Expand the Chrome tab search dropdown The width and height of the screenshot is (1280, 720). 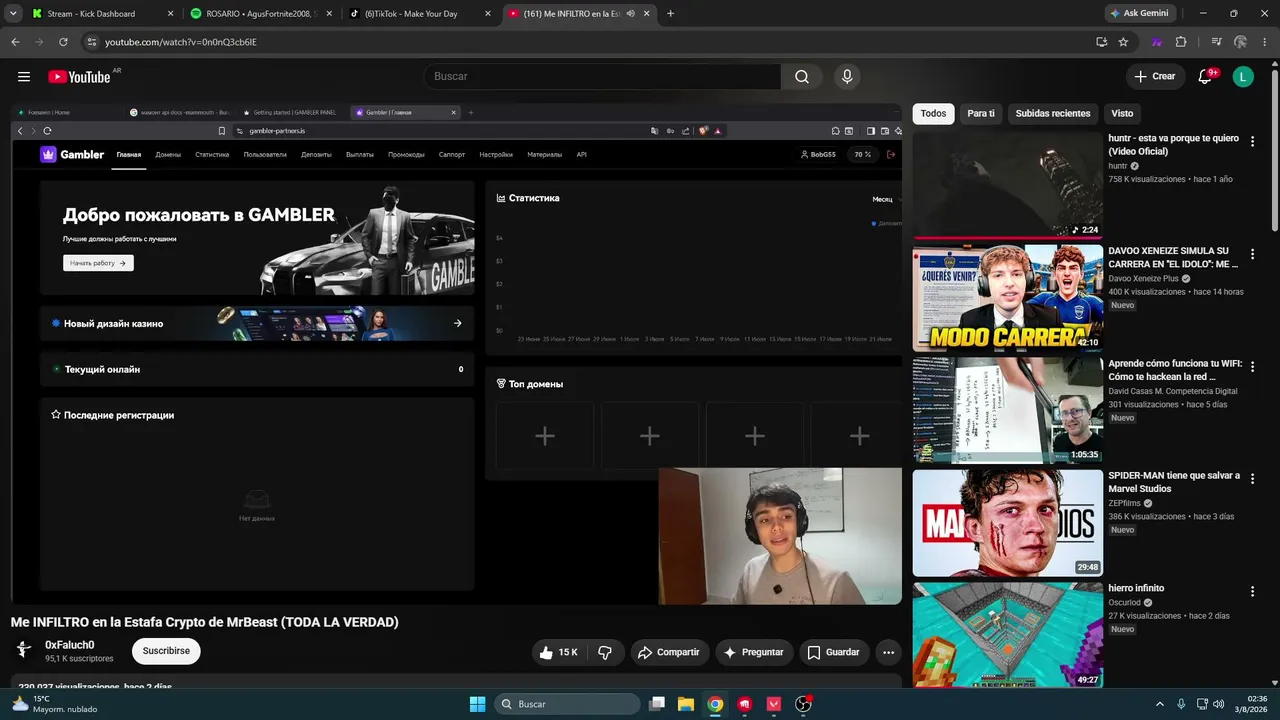(x=13, y=14)
